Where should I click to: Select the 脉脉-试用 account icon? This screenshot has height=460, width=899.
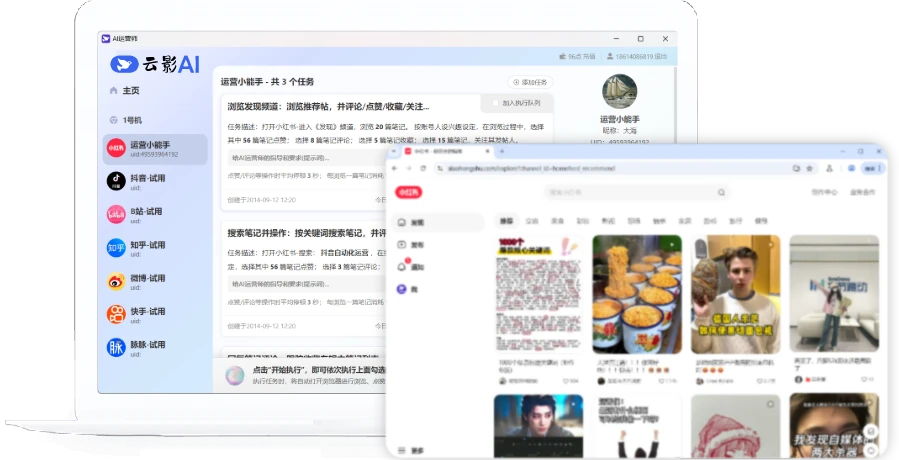(116, 347)
